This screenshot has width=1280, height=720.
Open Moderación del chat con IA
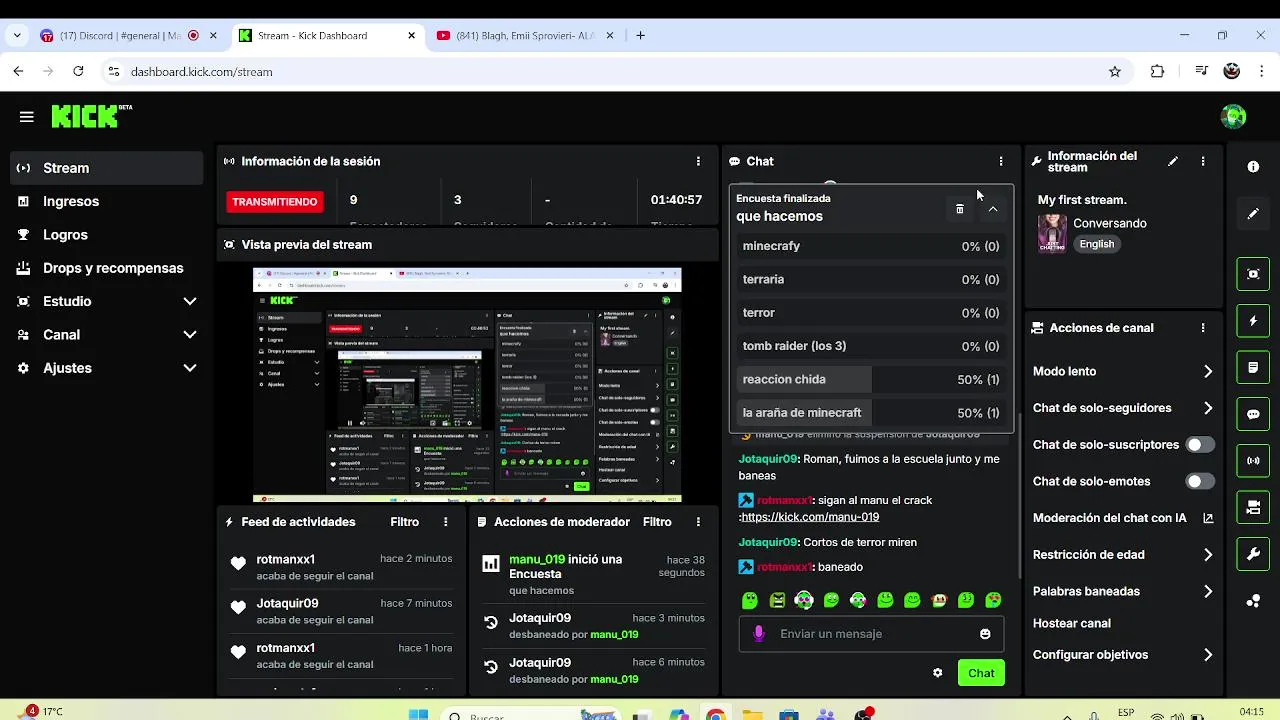tap(1123, 518)
